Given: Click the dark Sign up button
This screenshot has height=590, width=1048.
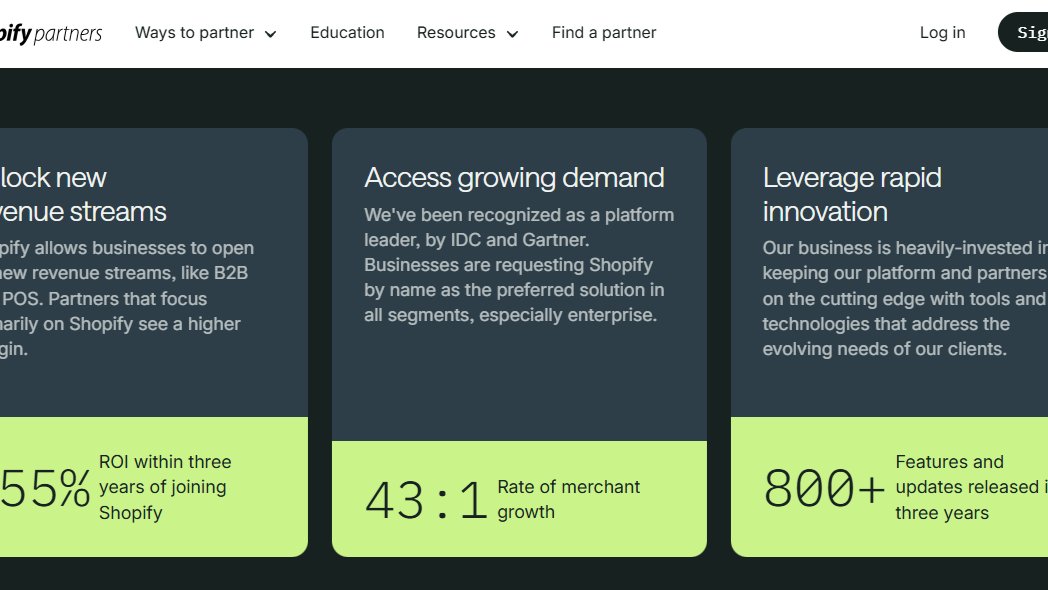Looking at the screenshot, I should (x=1023, y=32).
